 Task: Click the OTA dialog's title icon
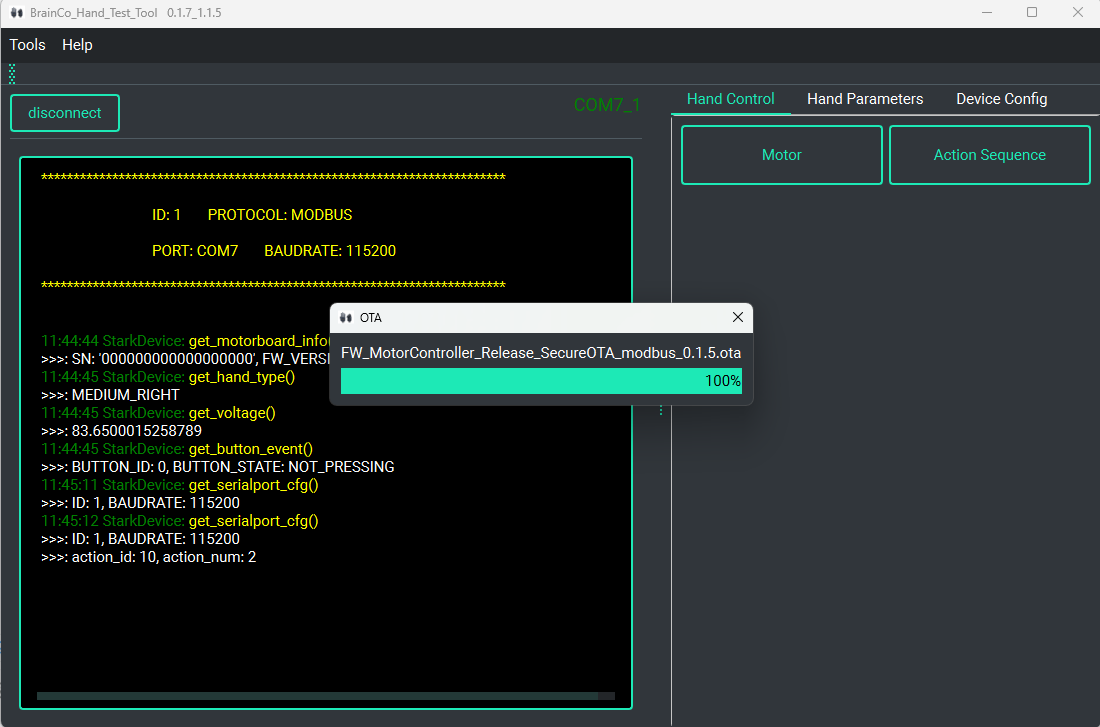tap(346, 318)
